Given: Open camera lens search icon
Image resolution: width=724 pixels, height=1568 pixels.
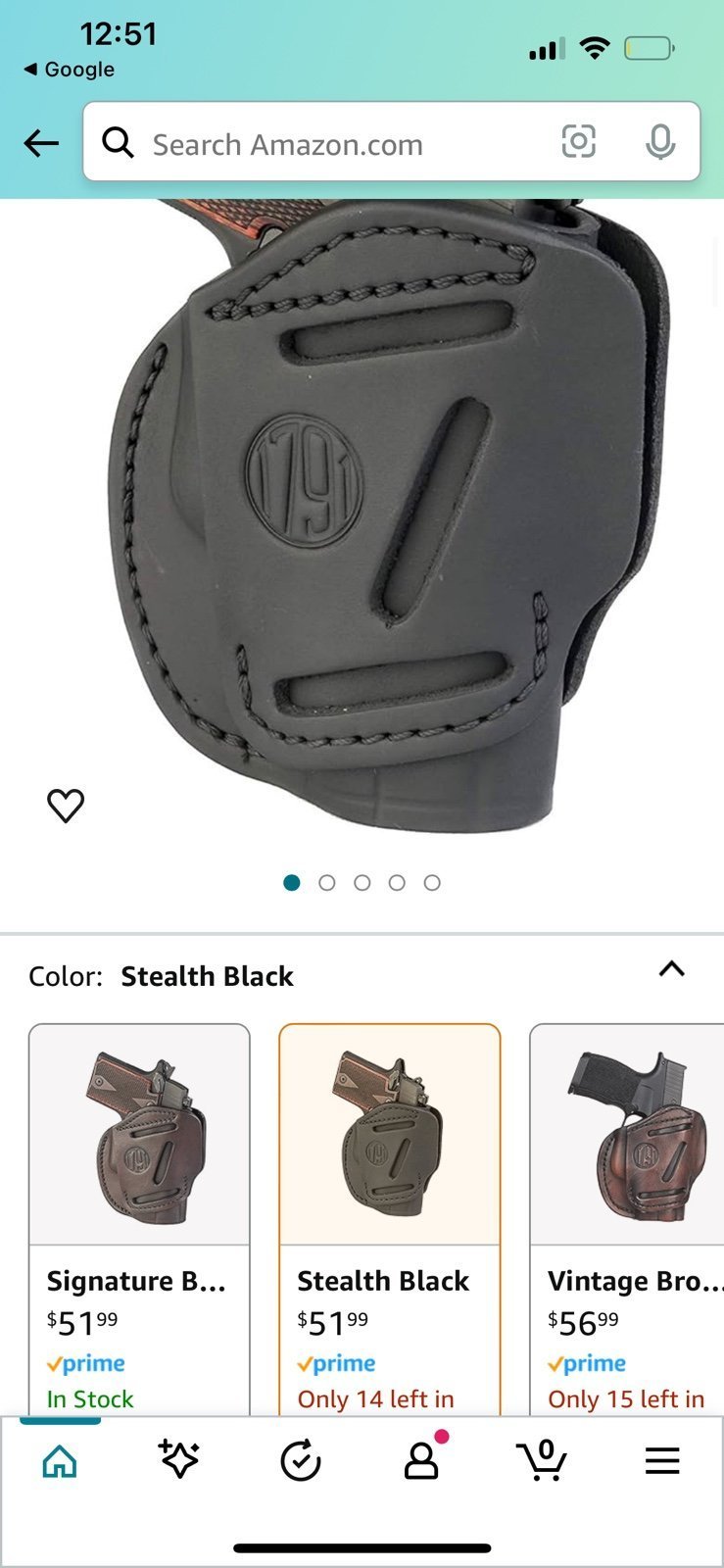Looking at the screenshot, I should [x=578, y=142].
